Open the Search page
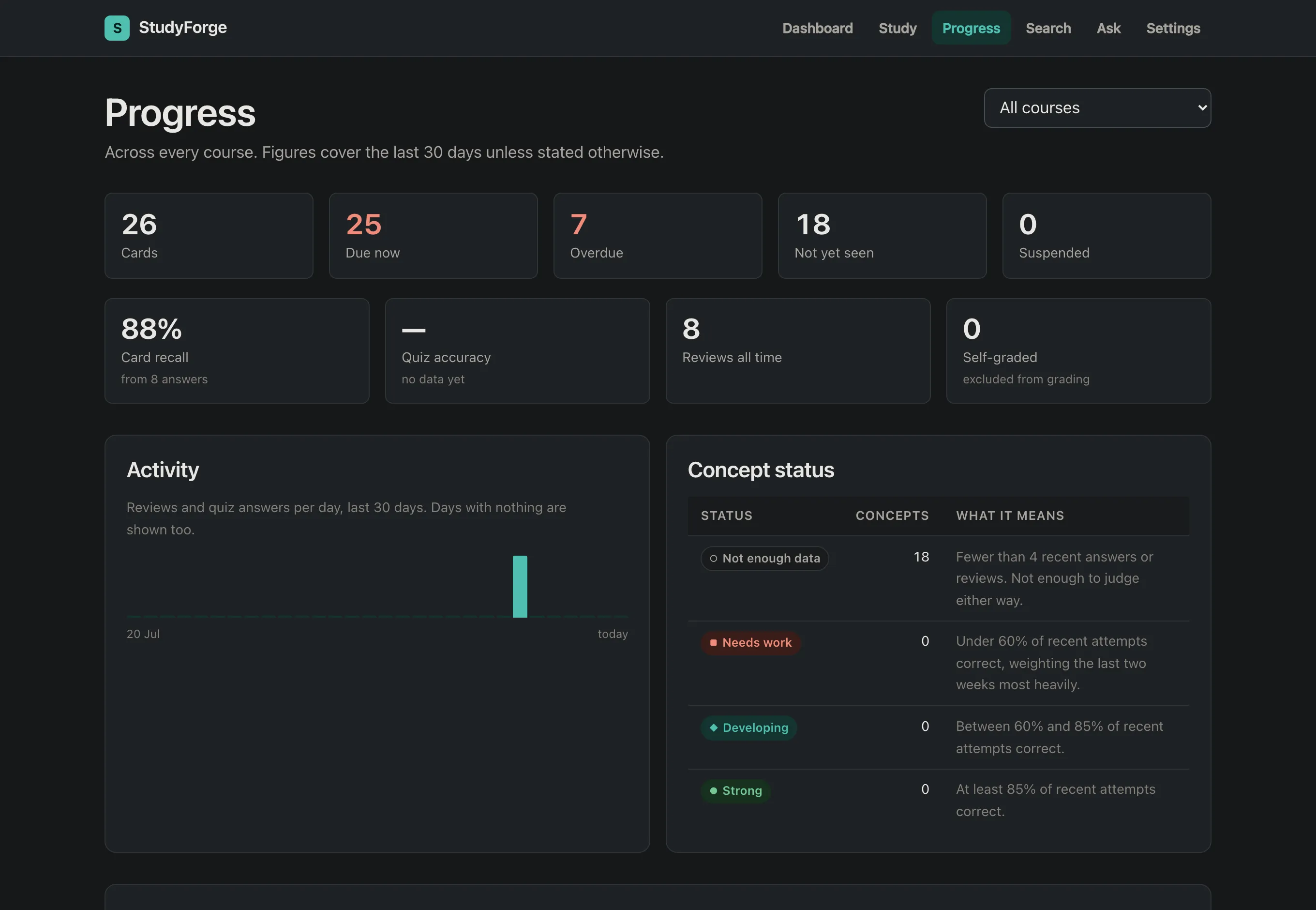 pos(1048,28)
